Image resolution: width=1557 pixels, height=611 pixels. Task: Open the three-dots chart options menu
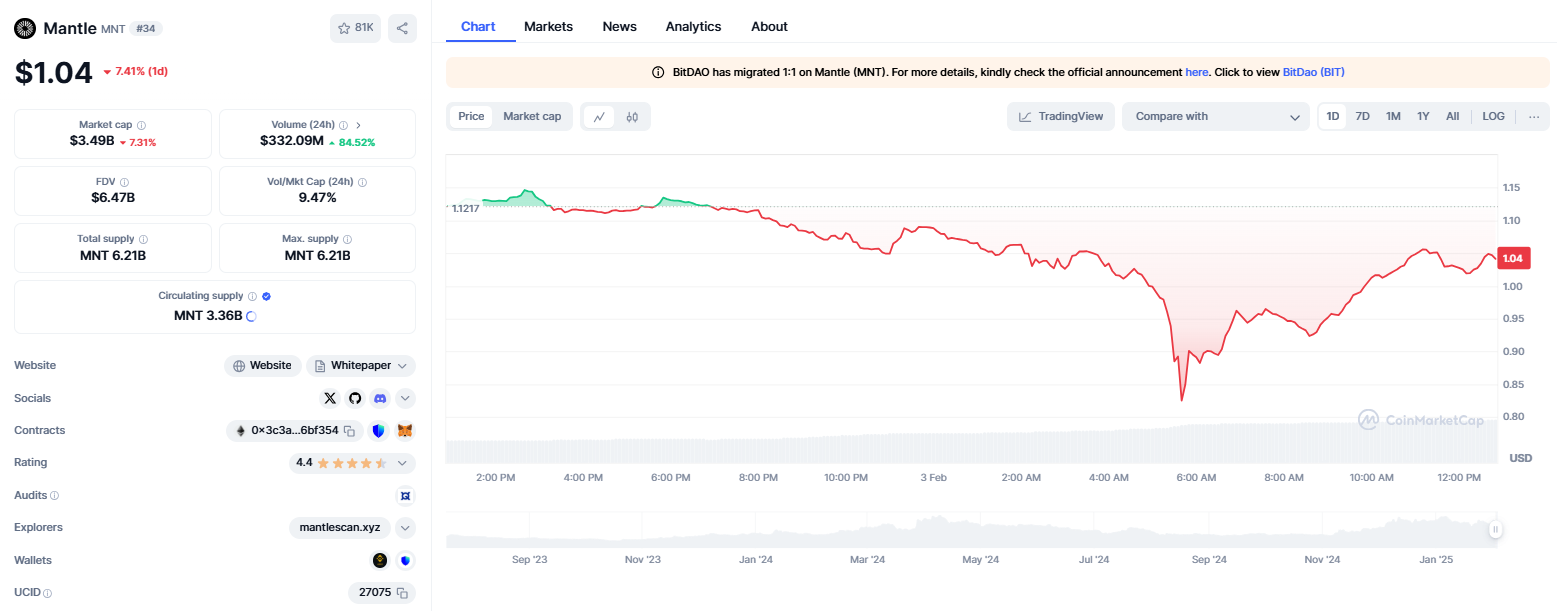point(1534,116)
